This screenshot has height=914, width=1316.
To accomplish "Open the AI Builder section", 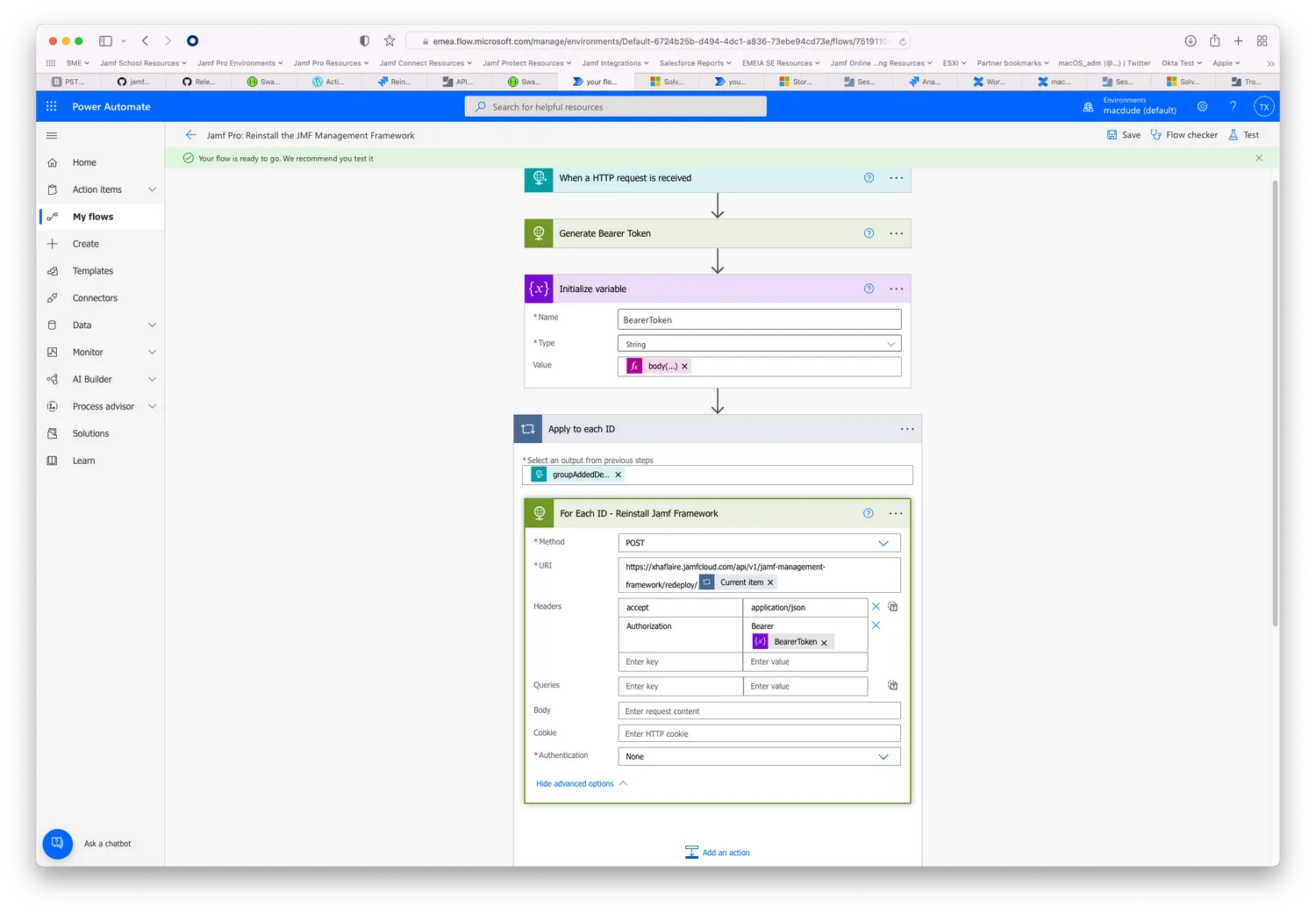I will (x=91, y=379).
